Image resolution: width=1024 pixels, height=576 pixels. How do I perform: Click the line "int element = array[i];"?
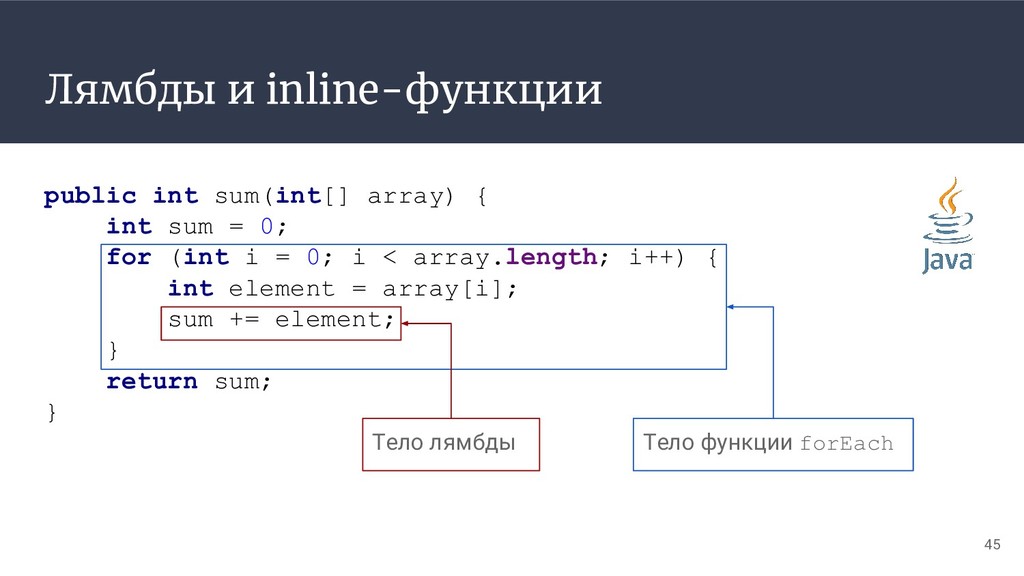(x=342, y=289)
